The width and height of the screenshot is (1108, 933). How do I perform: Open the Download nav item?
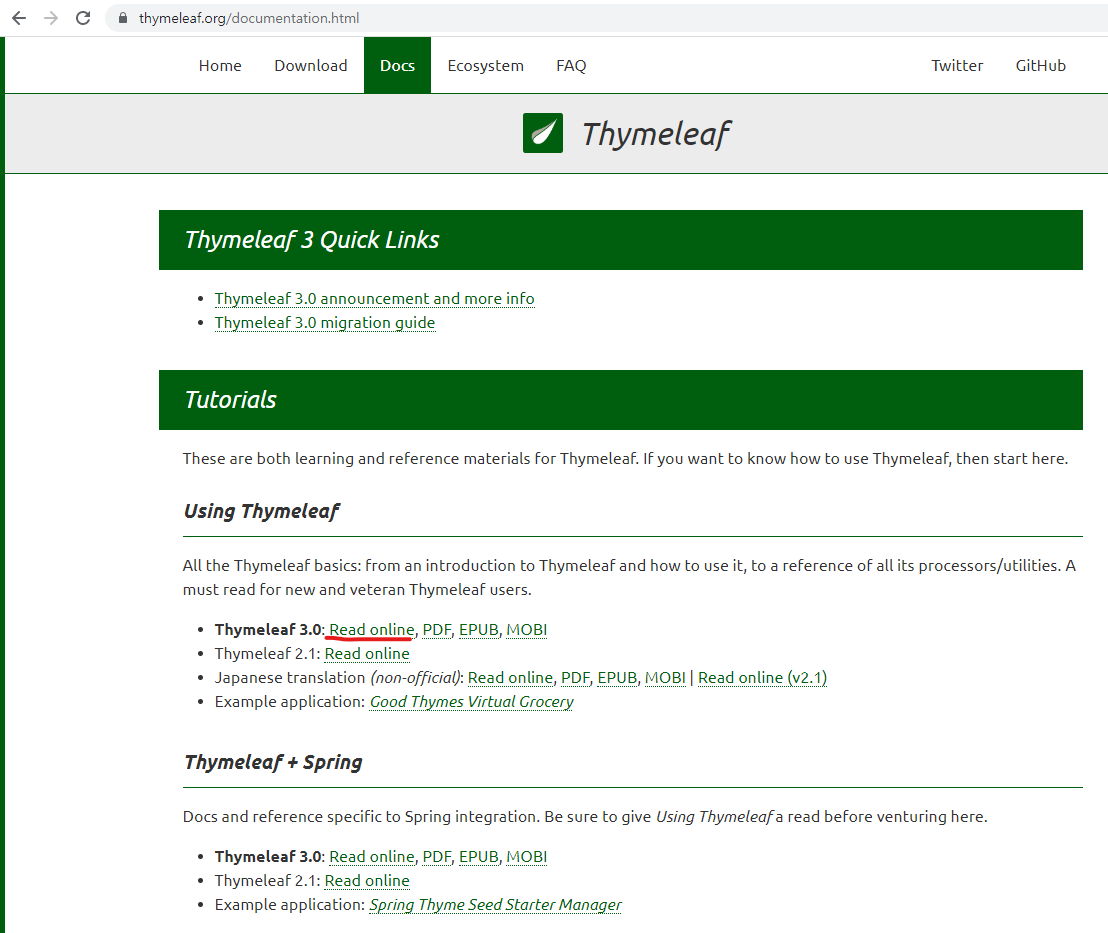click(311, 66)
